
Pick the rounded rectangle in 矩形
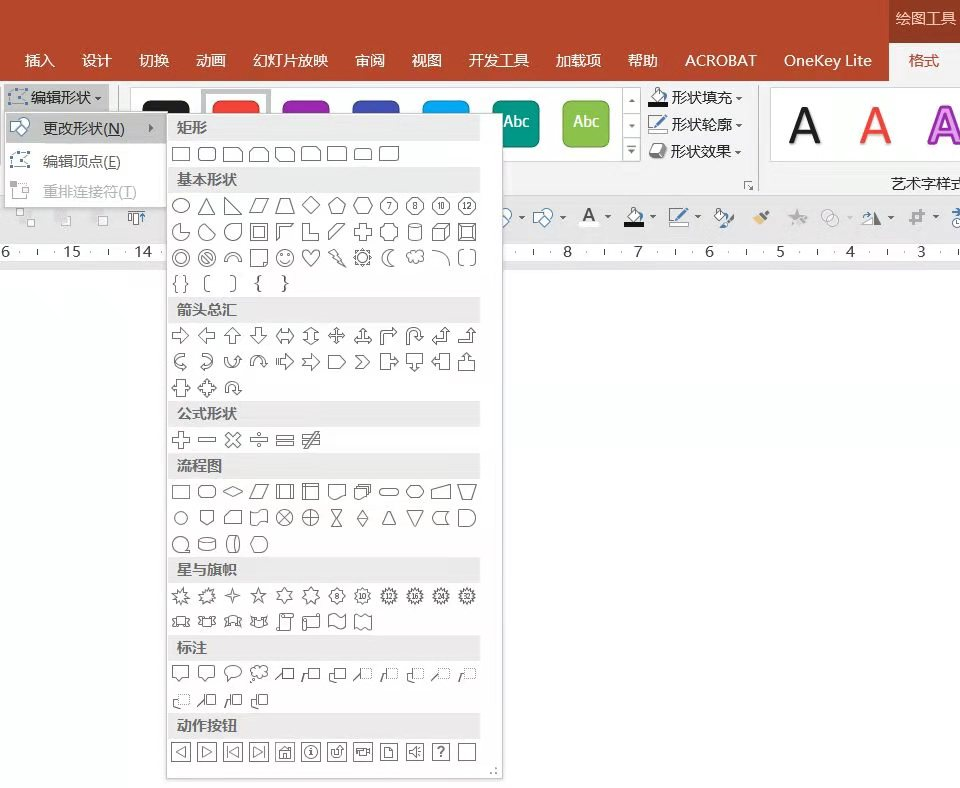coord(207,154)
